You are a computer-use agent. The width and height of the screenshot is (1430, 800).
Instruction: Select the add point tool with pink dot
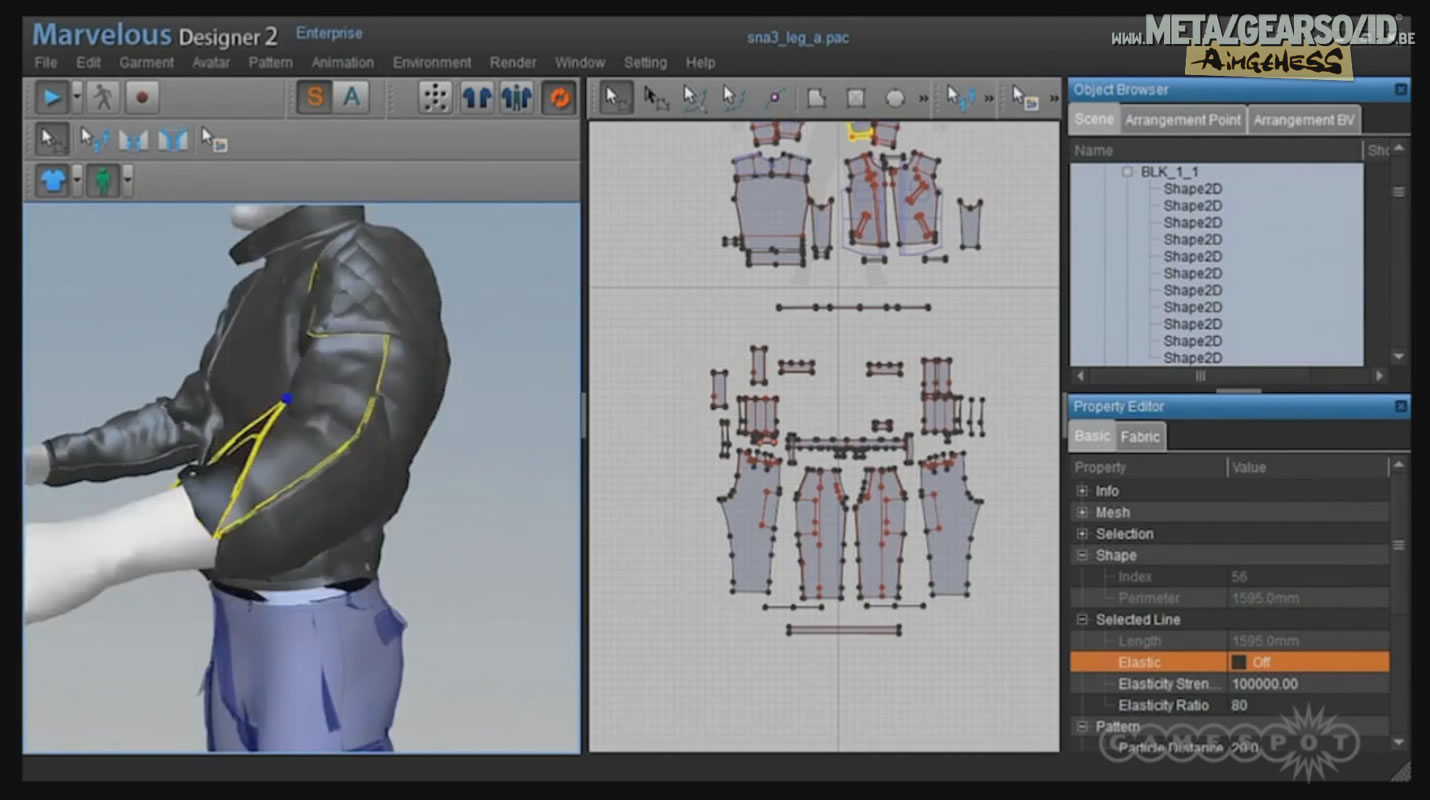point(774,98)
